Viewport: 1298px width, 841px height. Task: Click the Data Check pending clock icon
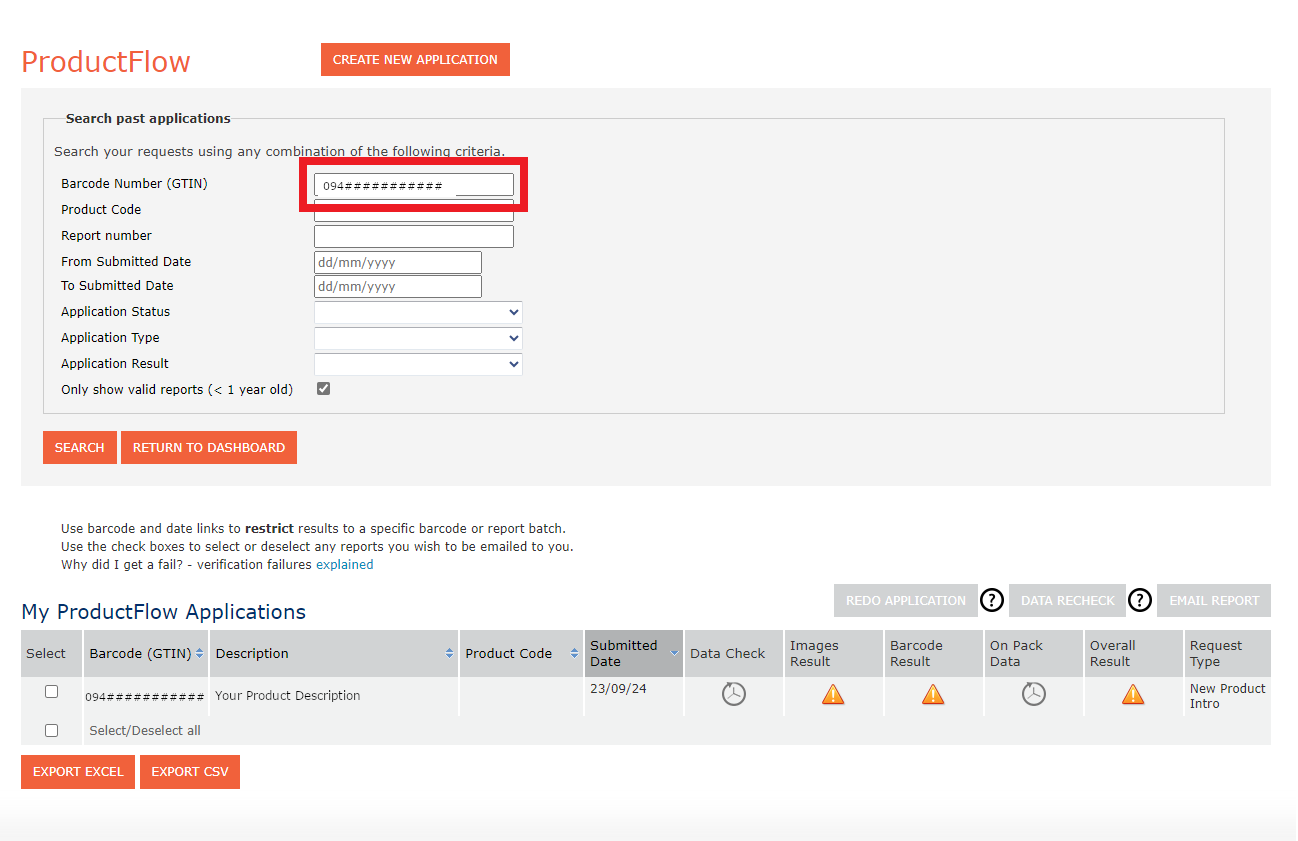tap(734, 694)
